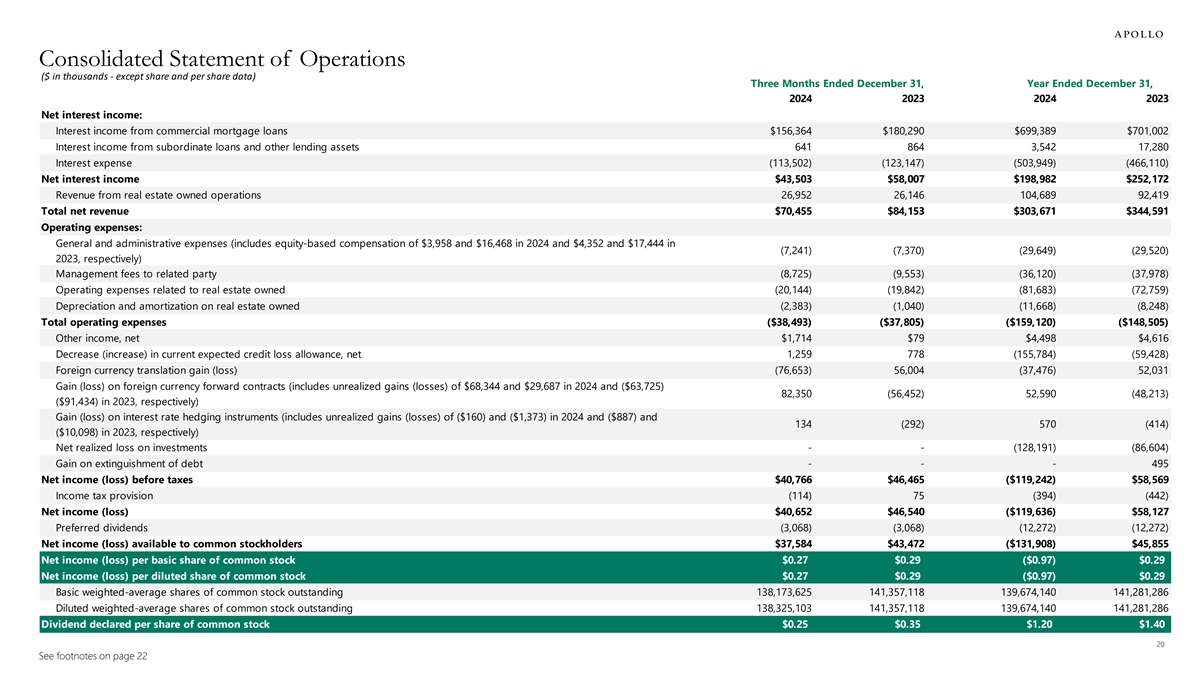Click the page number 20
Screen dimensions: 1200x675
(x=1162, y=644)
